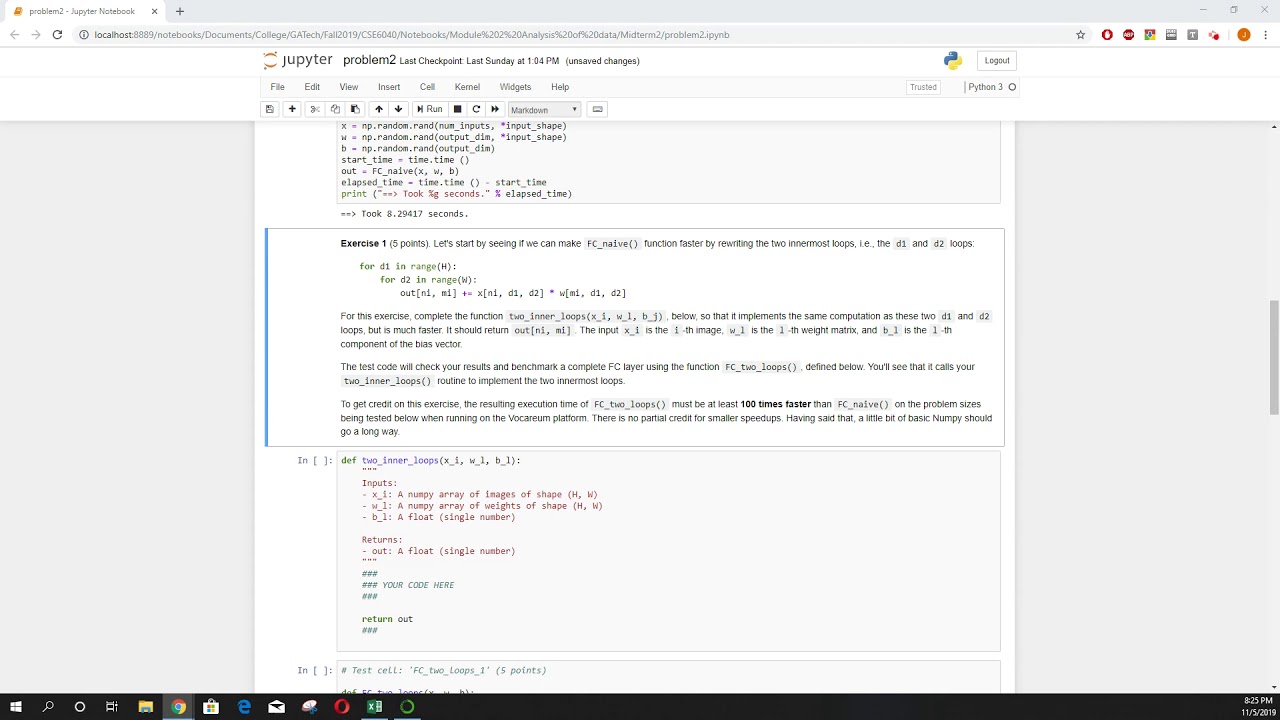
Task: Open the Windows Start menu
Action: click(16, 706)
